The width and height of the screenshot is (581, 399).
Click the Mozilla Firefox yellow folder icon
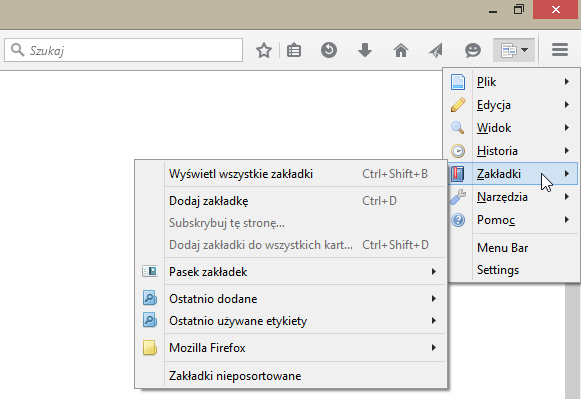tap(150, 348)
